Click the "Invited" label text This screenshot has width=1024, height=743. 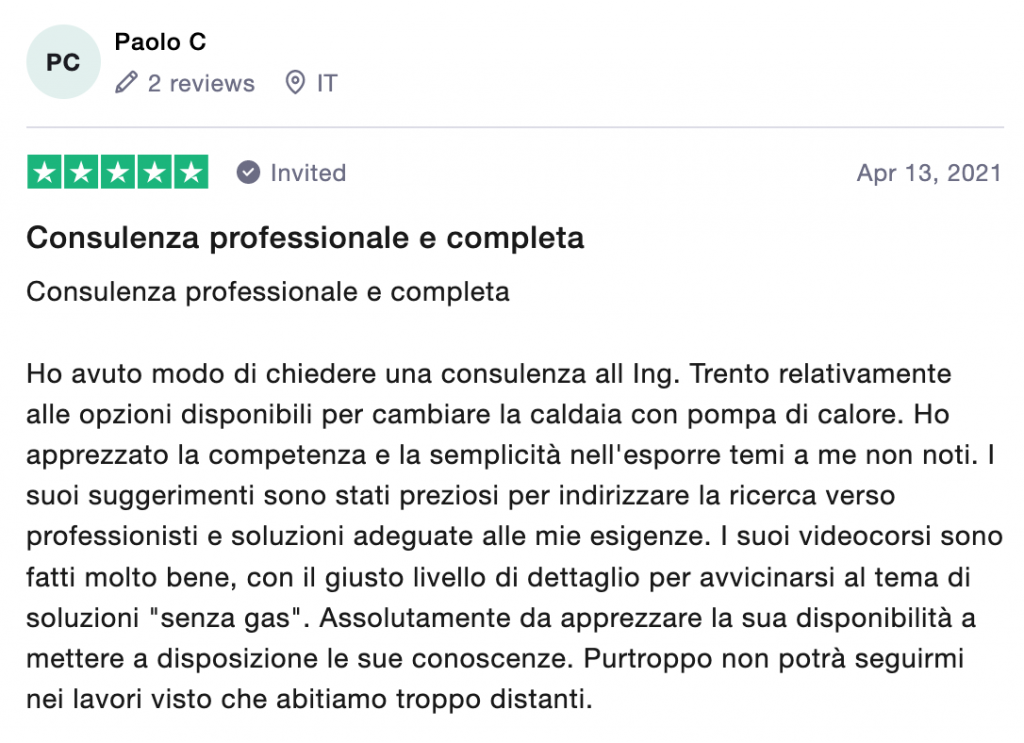(308, 173)
